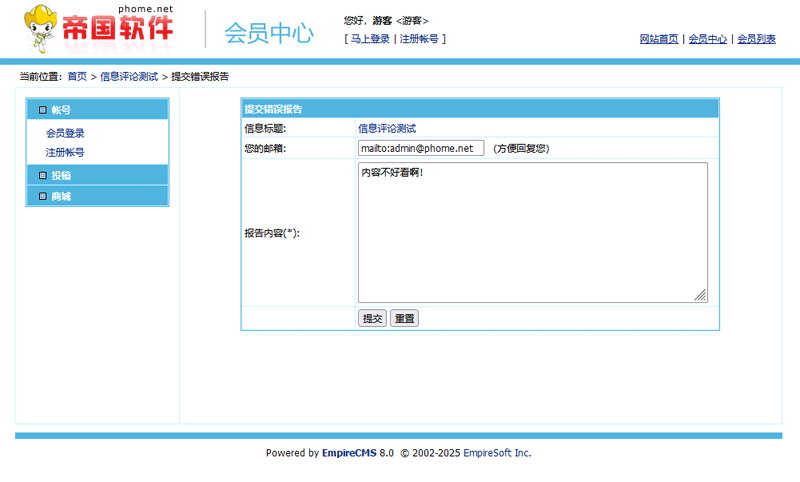Click the square icon beside 投稿
Viewport: 800px width, 482px height.
(x=42, y=176)
